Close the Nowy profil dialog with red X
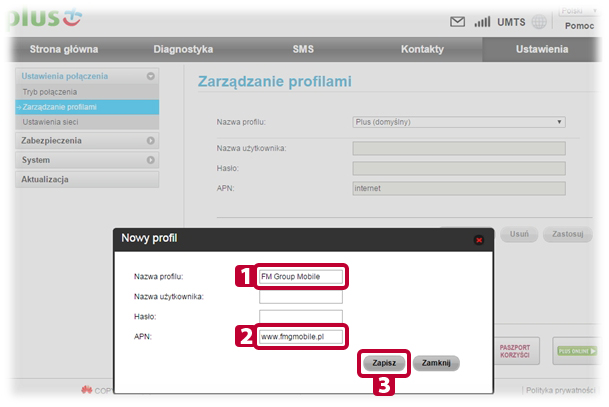Image resolution: width=609 pixels, height=407 pixels. pos(479,240)
